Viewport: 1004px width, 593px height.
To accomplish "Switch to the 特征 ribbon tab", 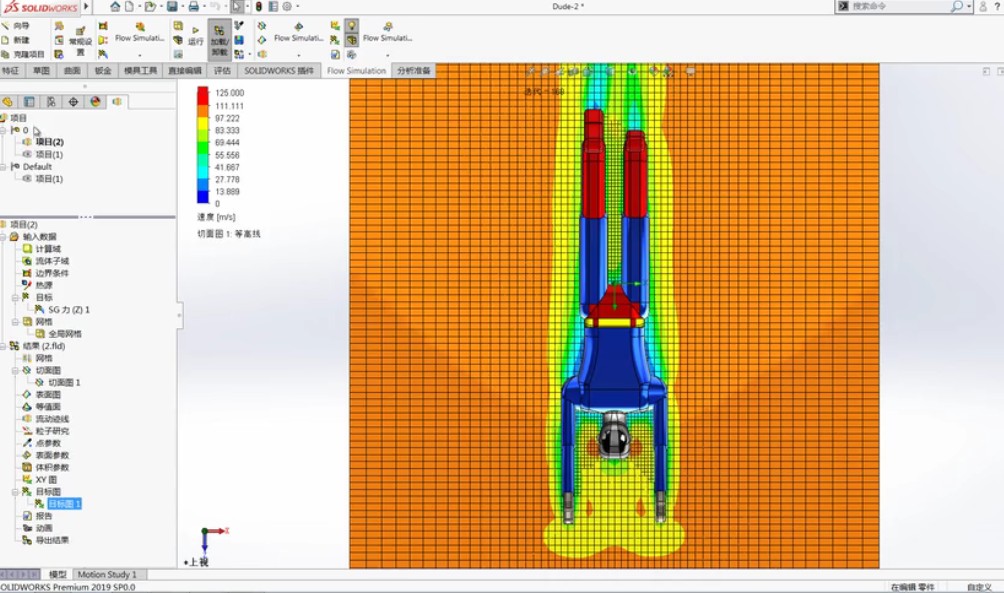I will (11, 70).
